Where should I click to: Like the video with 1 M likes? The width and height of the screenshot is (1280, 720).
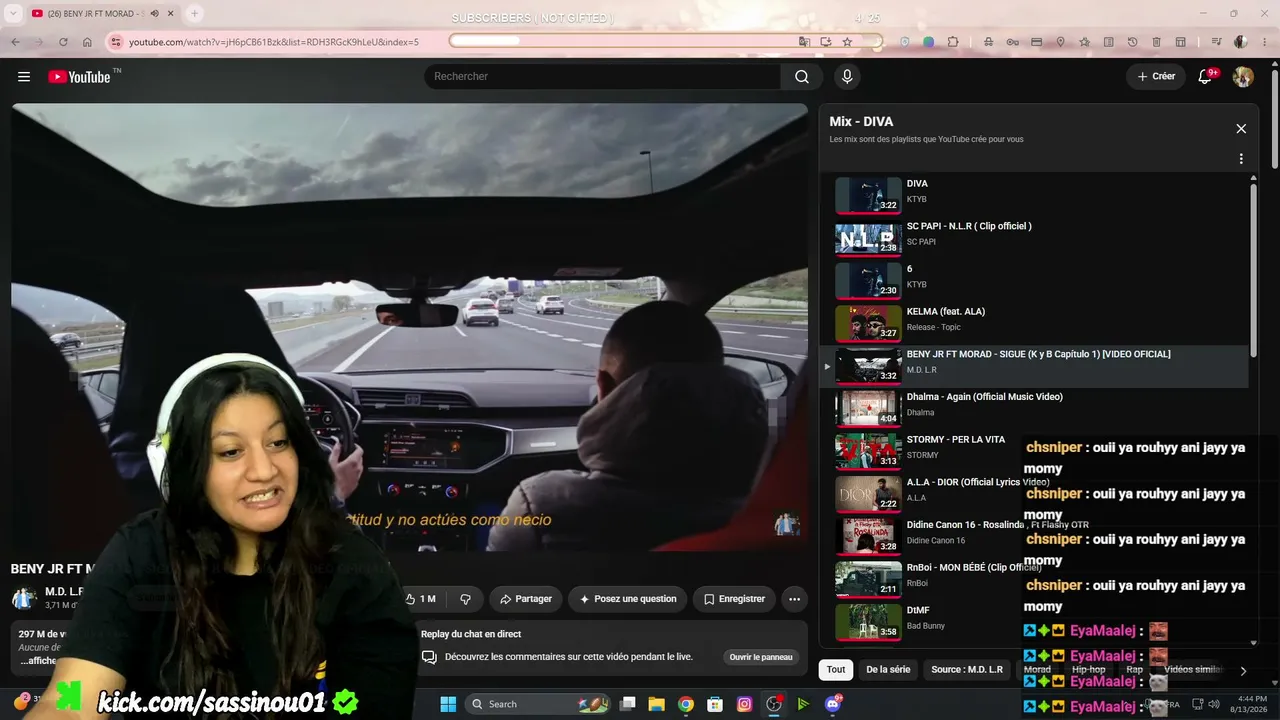(x=422, y=599)
